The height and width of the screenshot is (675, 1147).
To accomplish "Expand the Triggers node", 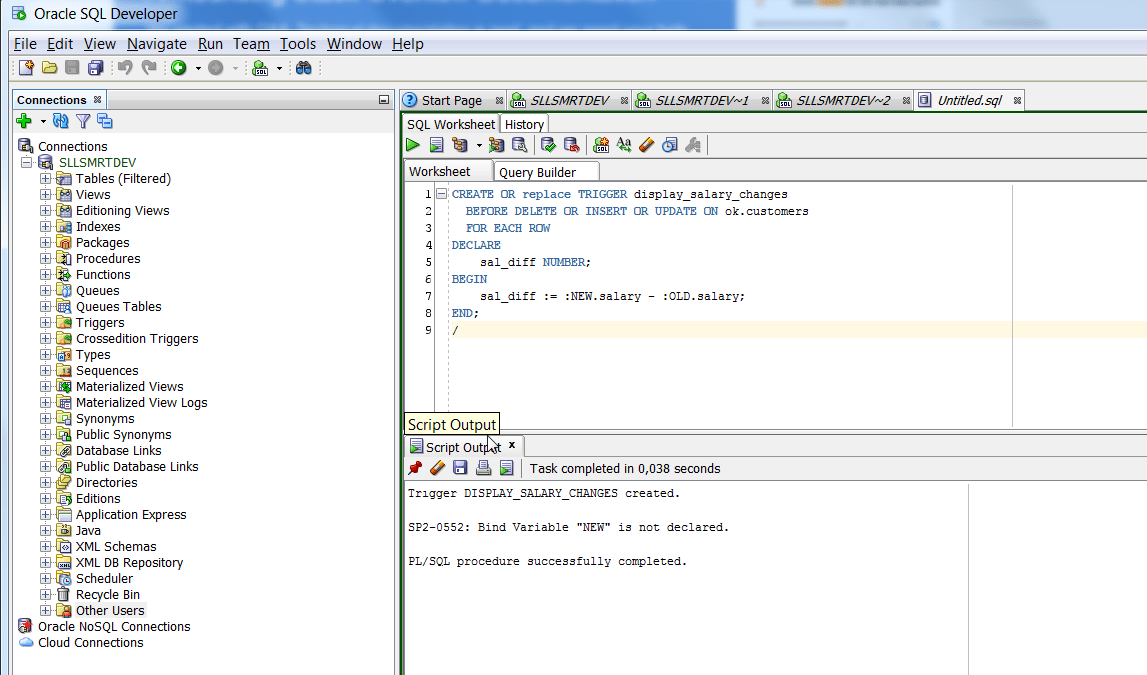I will tap(45, 323).
